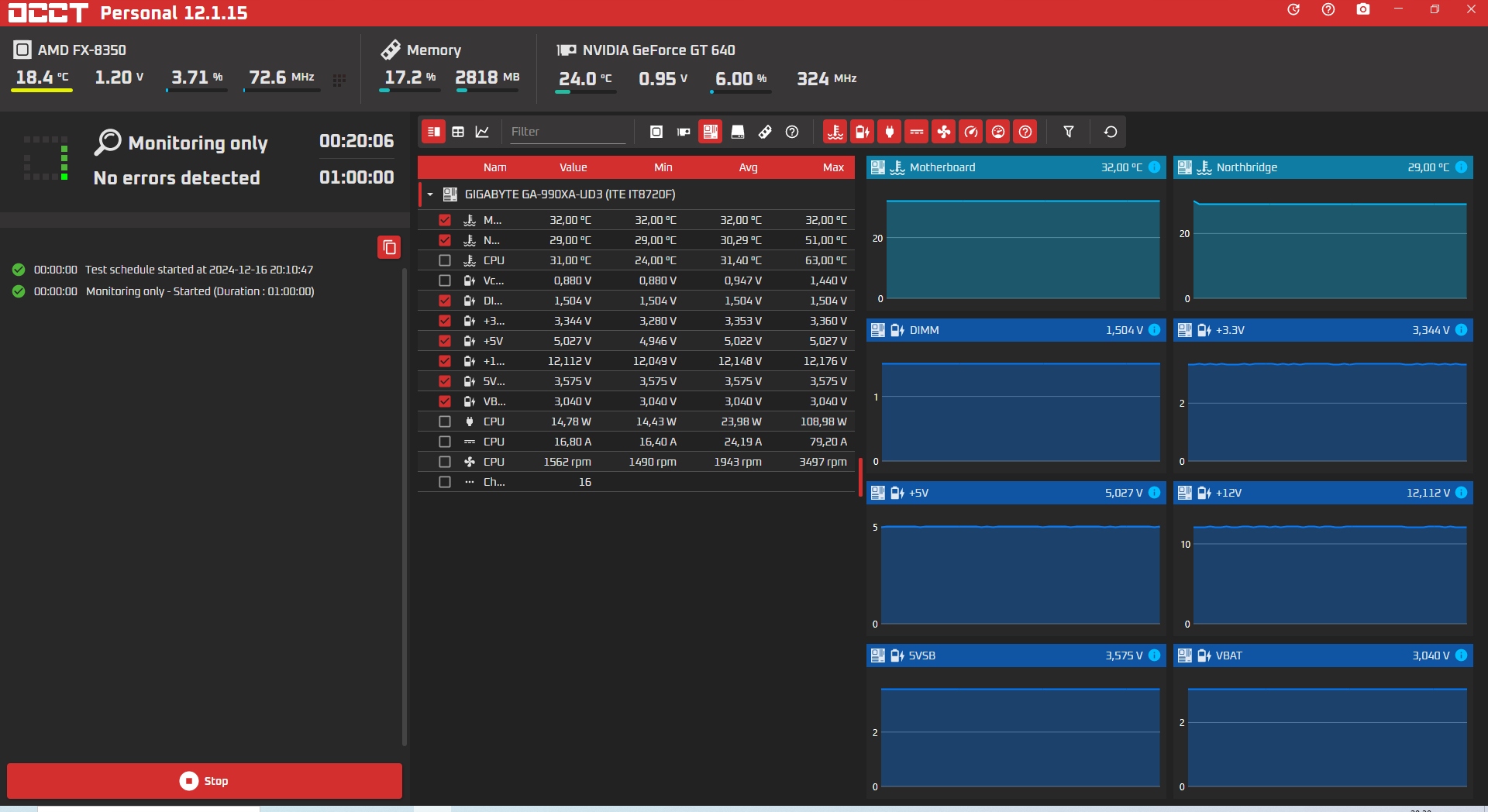Viewport: 1488px width, 812px height.
Task: Toggle the storage drive device filter icon
Action: click(738, 132)
